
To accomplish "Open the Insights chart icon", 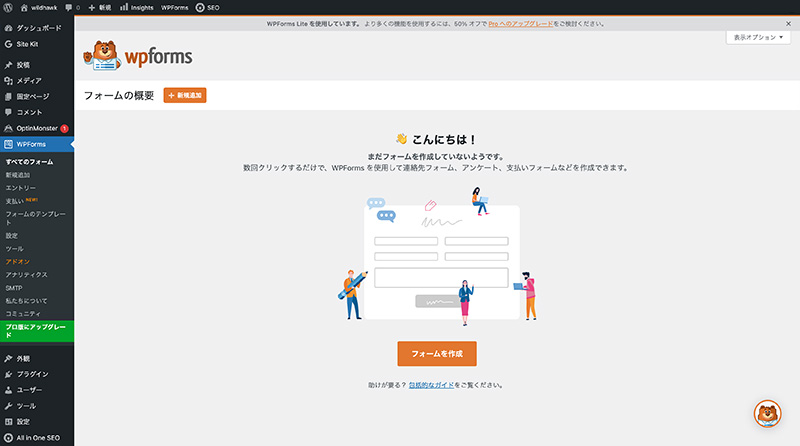I will [x=125, y=7].
